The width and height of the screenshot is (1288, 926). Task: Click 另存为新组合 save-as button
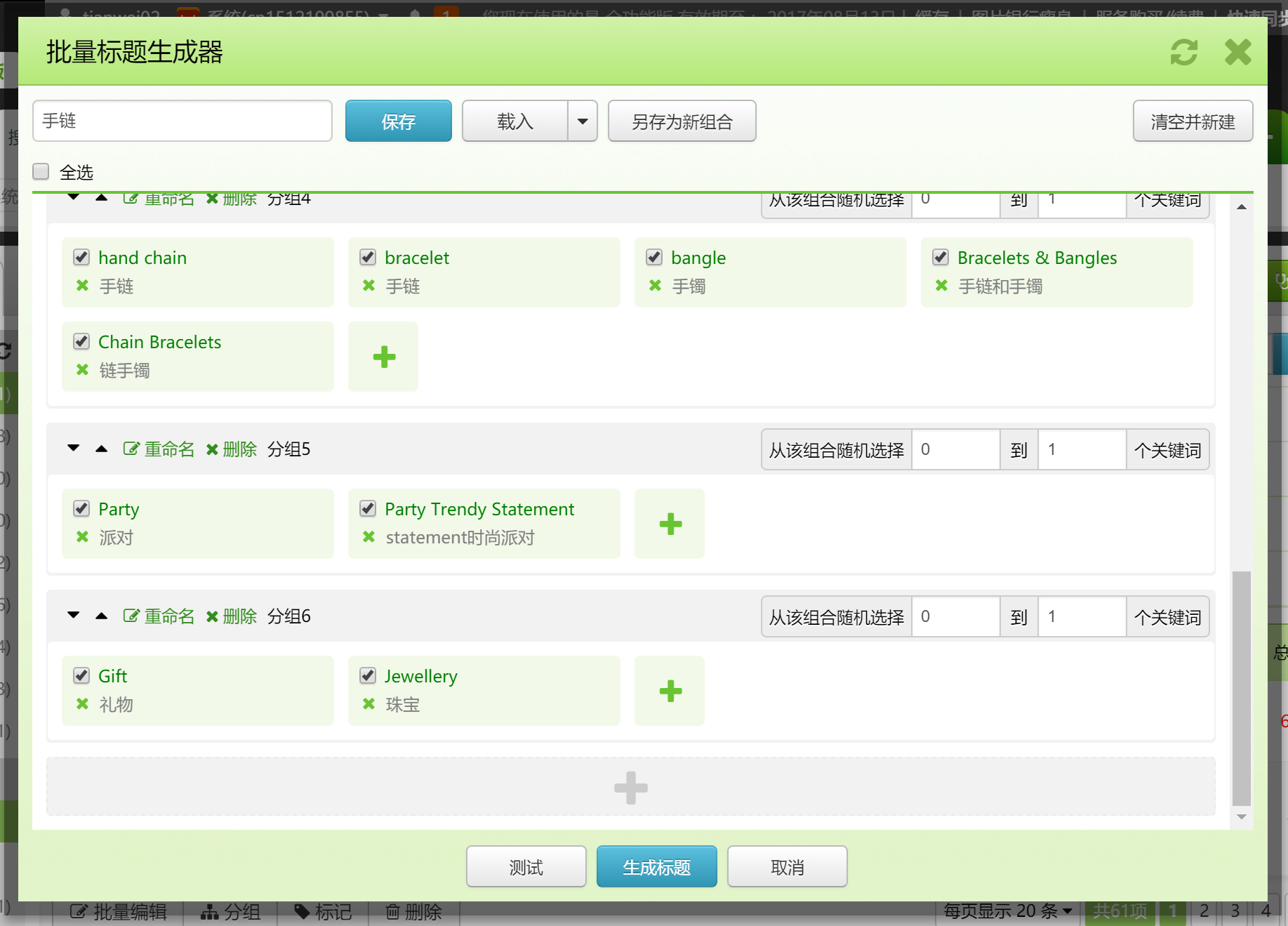[x=682, y=121]
